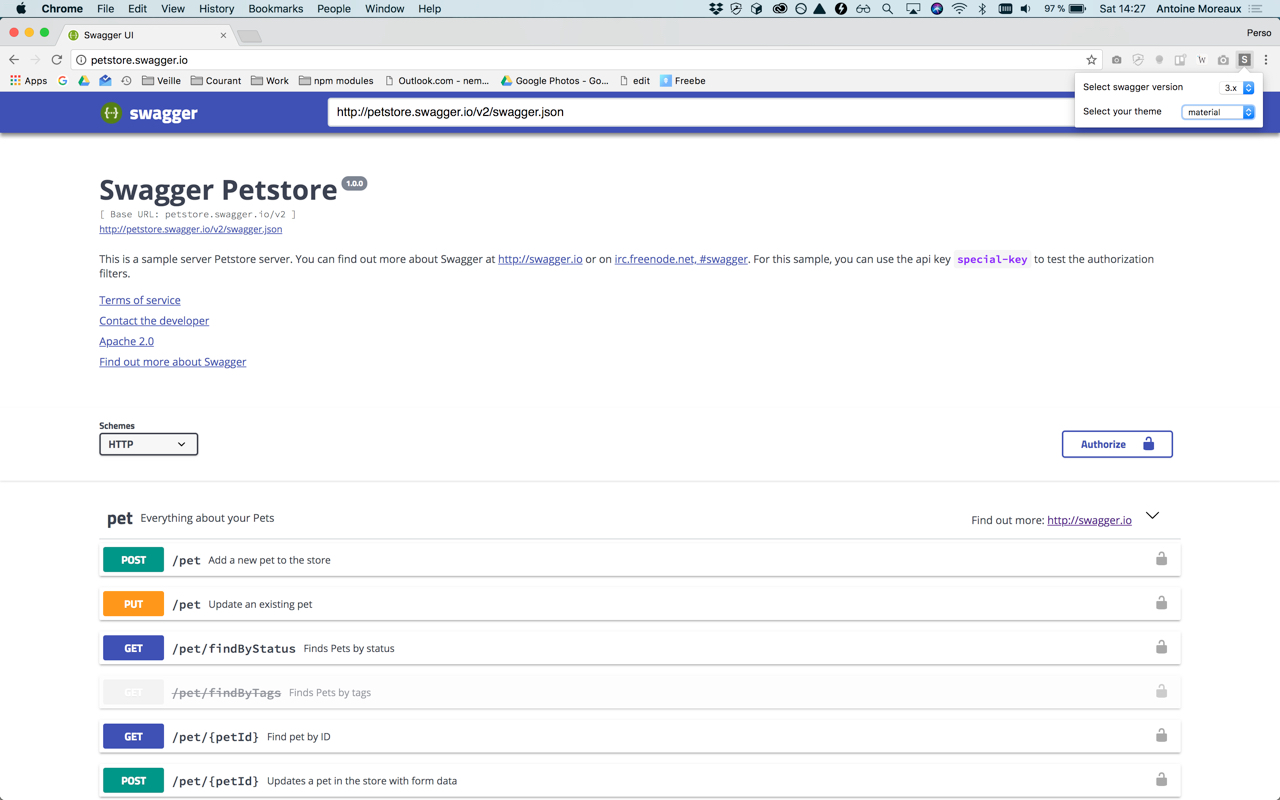Click the Bluetooth icon in menu bar
The width and height of the screenshot is (1280, 800).
(982, 9)
